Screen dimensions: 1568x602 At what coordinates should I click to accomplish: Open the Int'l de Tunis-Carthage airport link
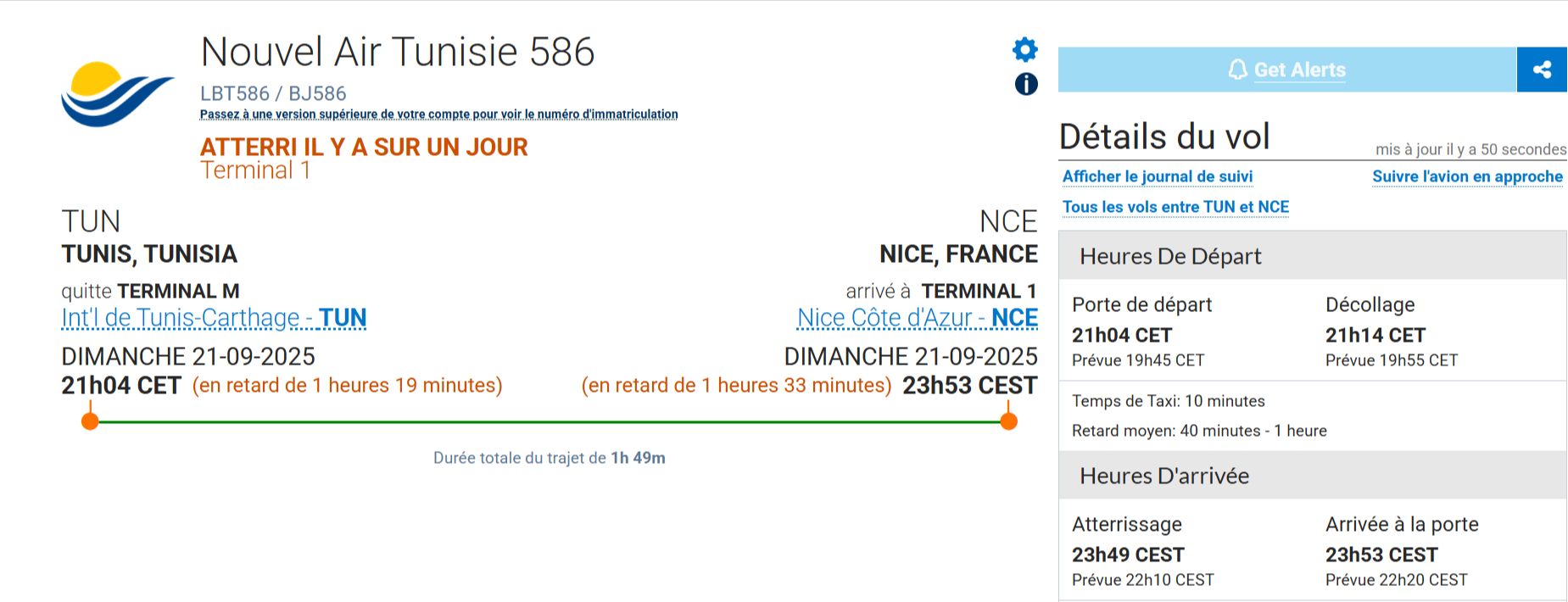214,318
